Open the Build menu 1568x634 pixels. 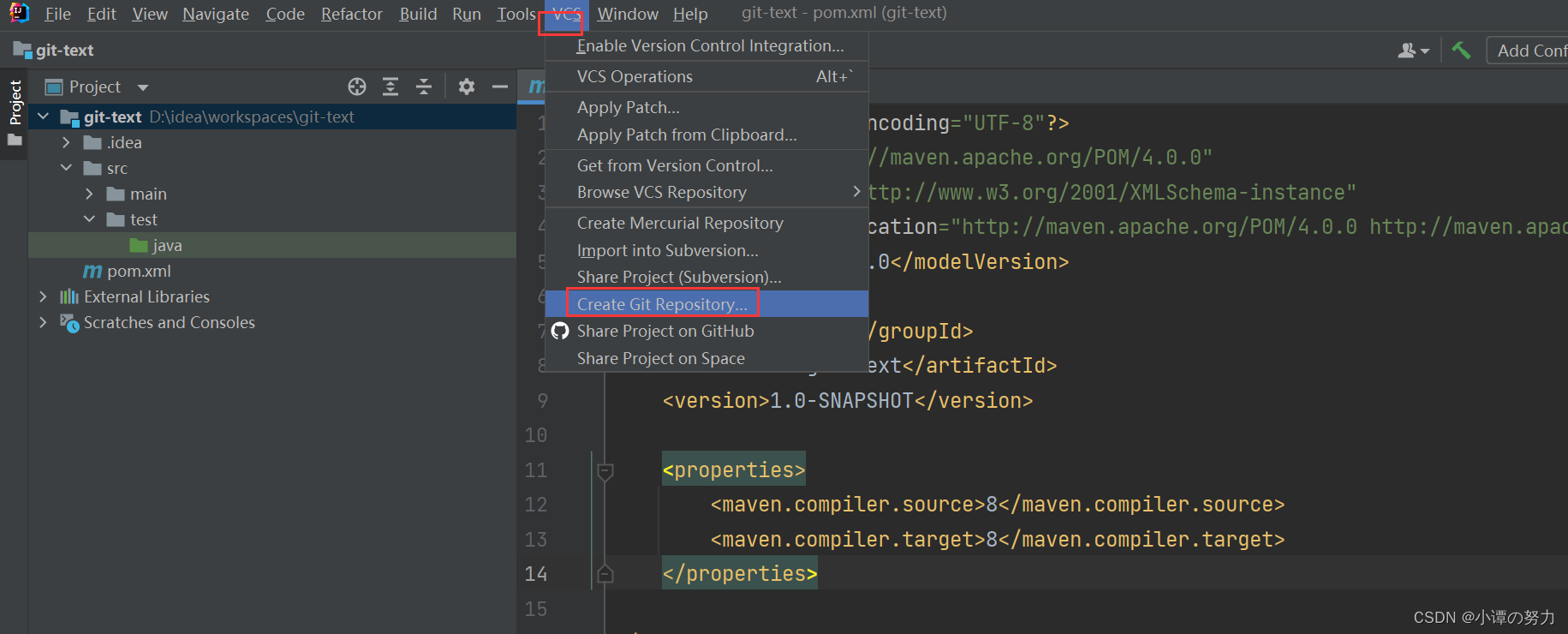pyautogui.click(x=418, y=14)
